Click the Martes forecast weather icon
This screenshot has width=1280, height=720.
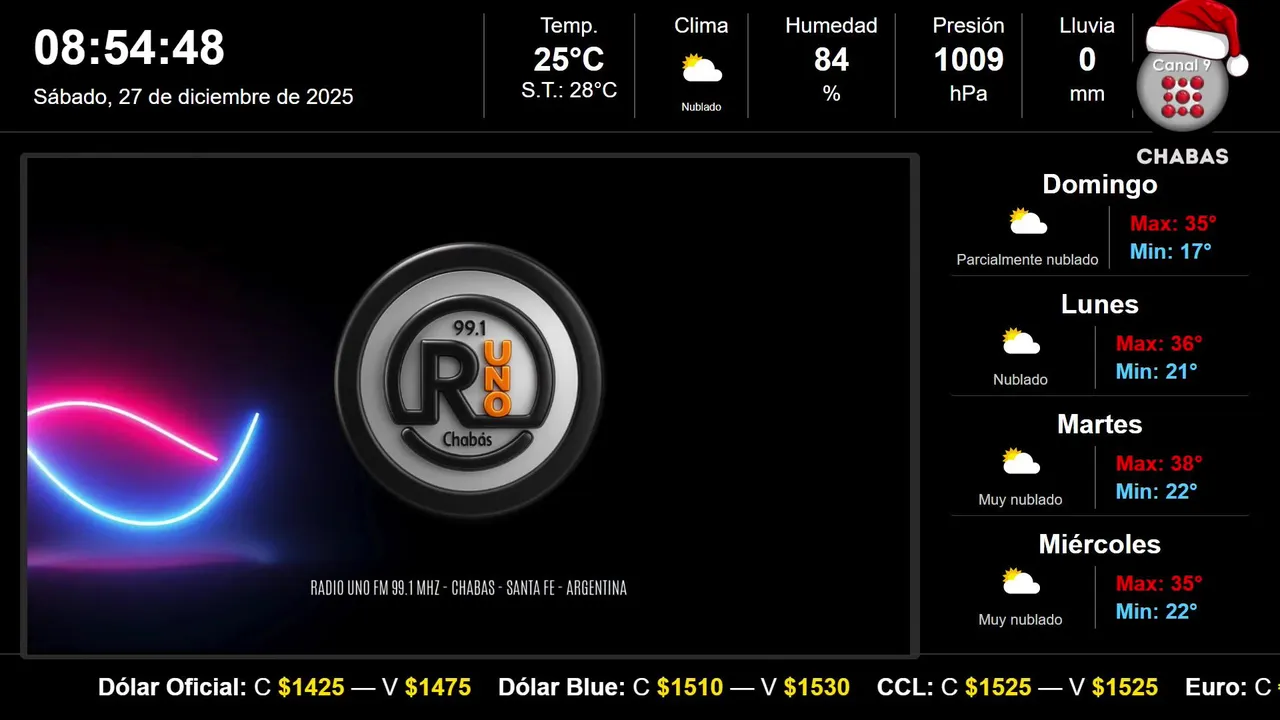tap(1021, 461)
